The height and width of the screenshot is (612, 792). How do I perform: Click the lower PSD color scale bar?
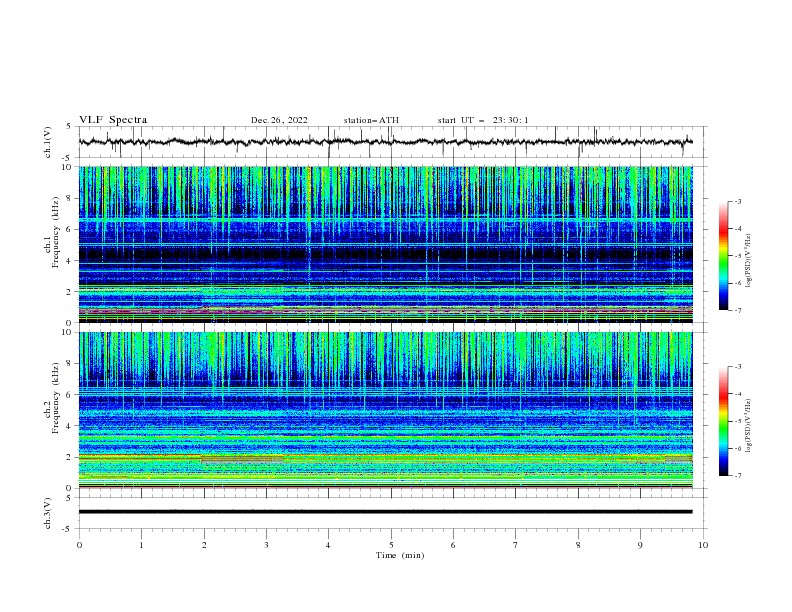pos(724,421)
